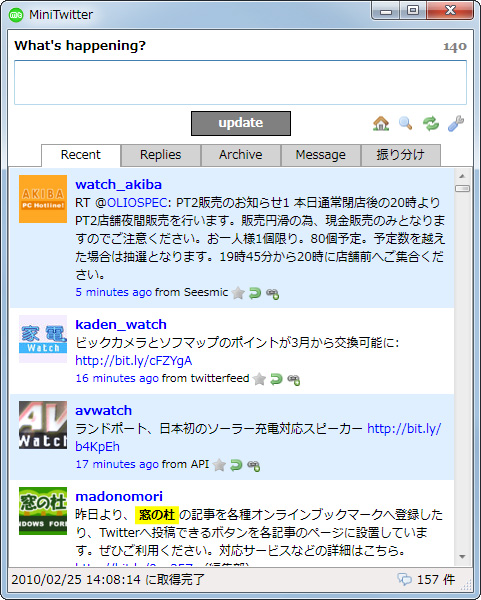Click the home timeline icon
The width and height of the screenshot is (481, 600).
pyautogui.click(x=381, y=124)
